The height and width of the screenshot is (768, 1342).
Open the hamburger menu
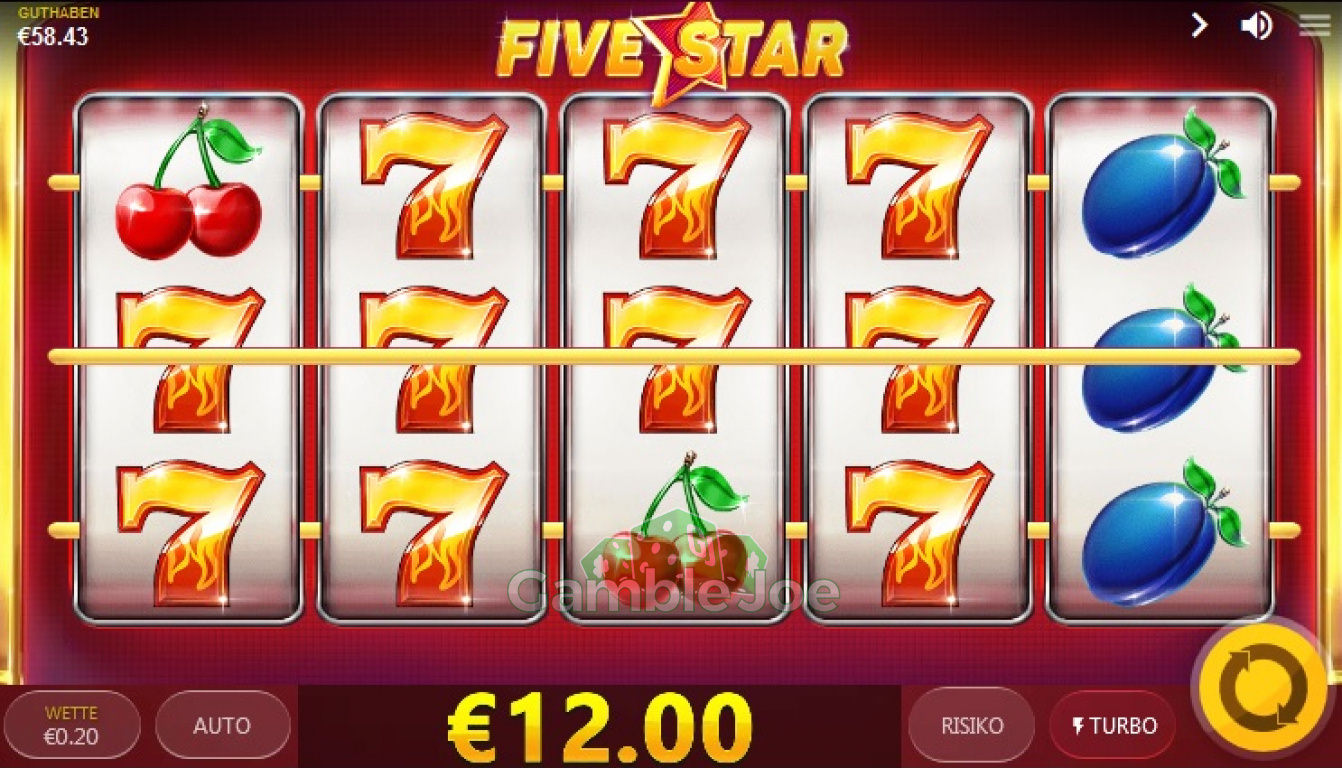pos(1314,26)
